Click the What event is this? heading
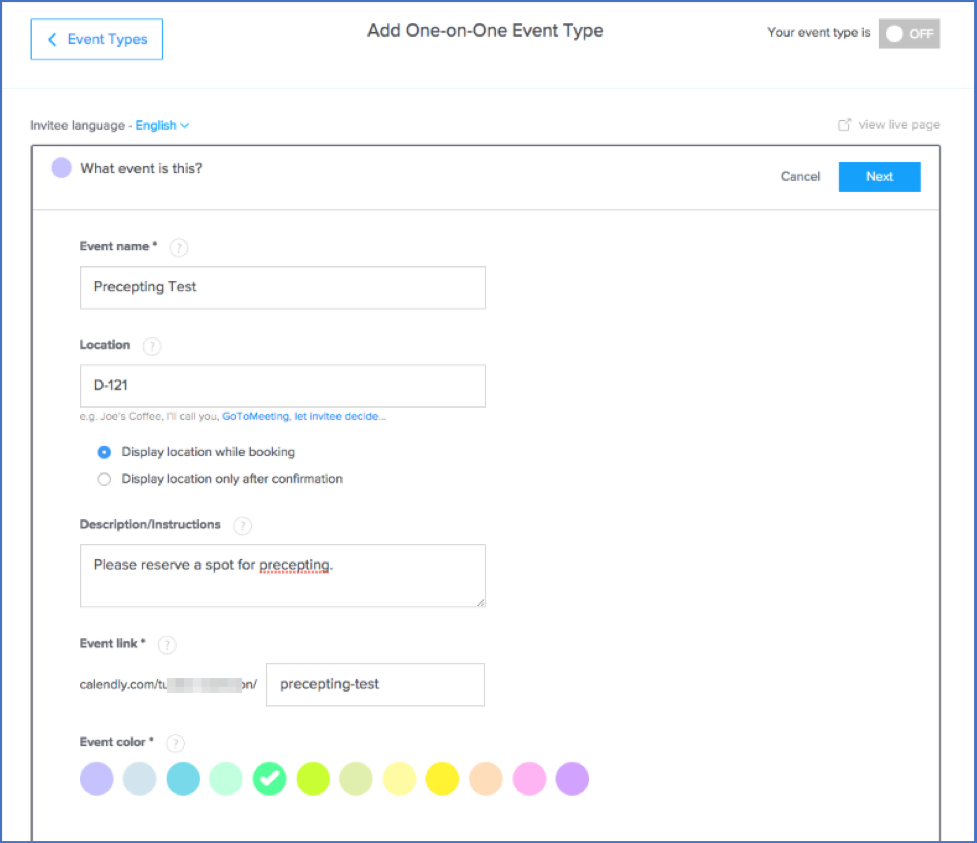Viewport: 977px width, 843px height. pyautogui.click(x=141, y=168)
